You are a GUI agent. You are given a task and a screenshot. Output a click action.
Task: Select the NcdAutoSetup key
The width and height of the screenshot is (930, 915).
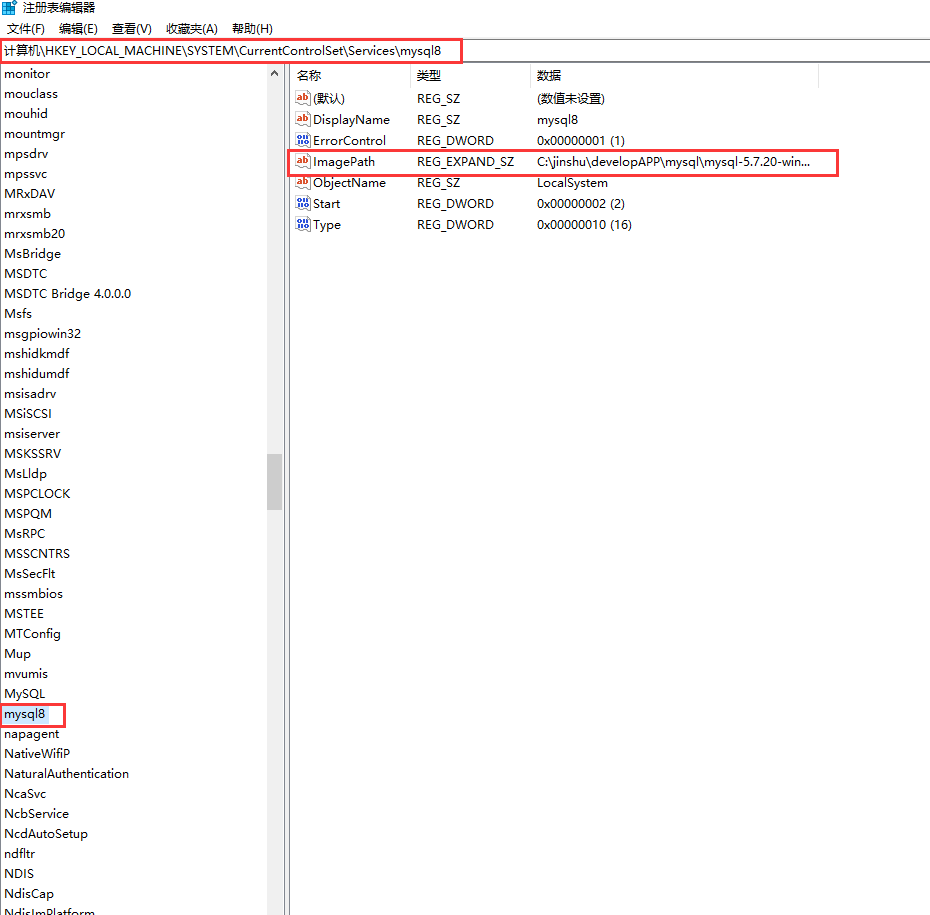pos(46,834)
